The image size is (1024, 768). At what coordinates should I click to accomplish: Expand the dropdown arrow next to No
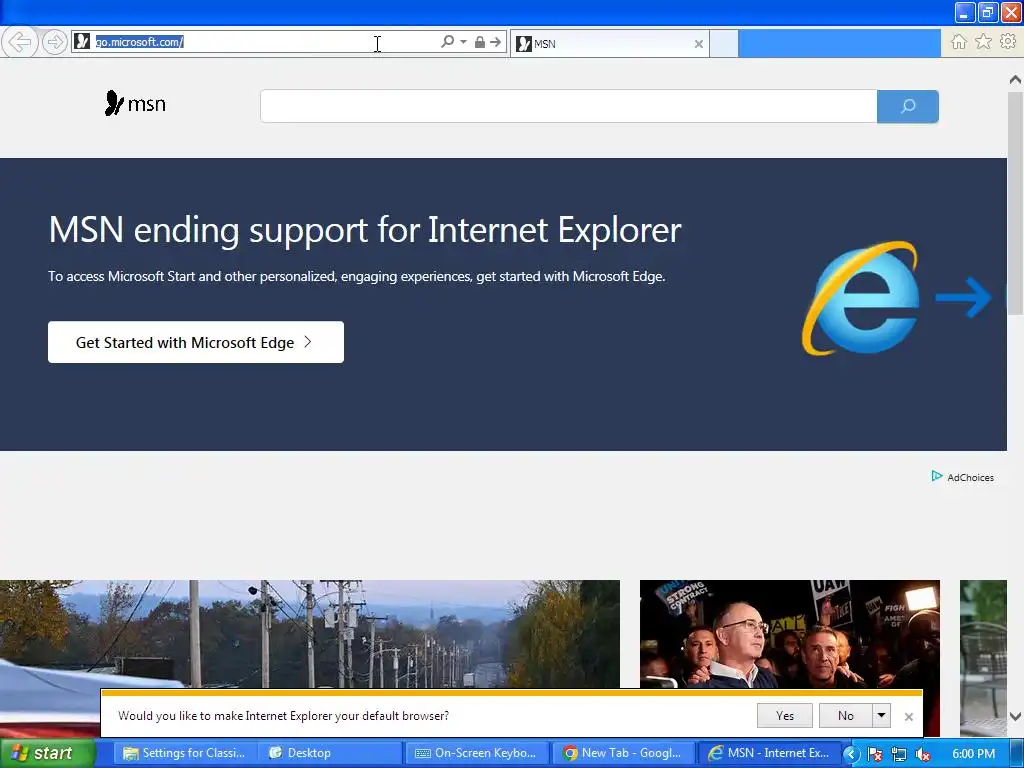click(882, 716)
